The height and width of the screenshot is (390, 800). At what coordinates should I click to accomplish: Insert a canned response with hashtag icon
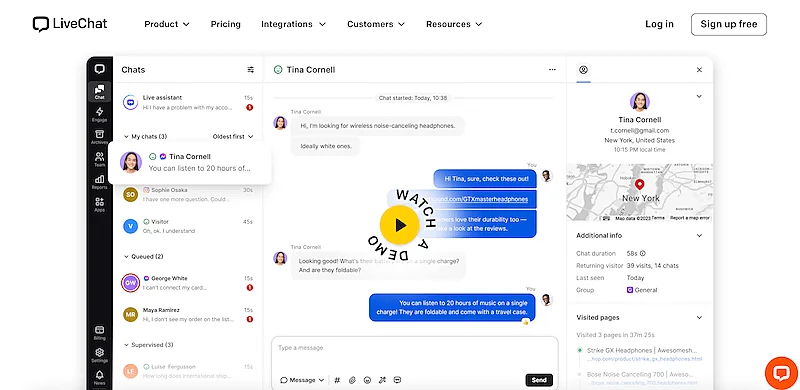[x=337, y=380]
